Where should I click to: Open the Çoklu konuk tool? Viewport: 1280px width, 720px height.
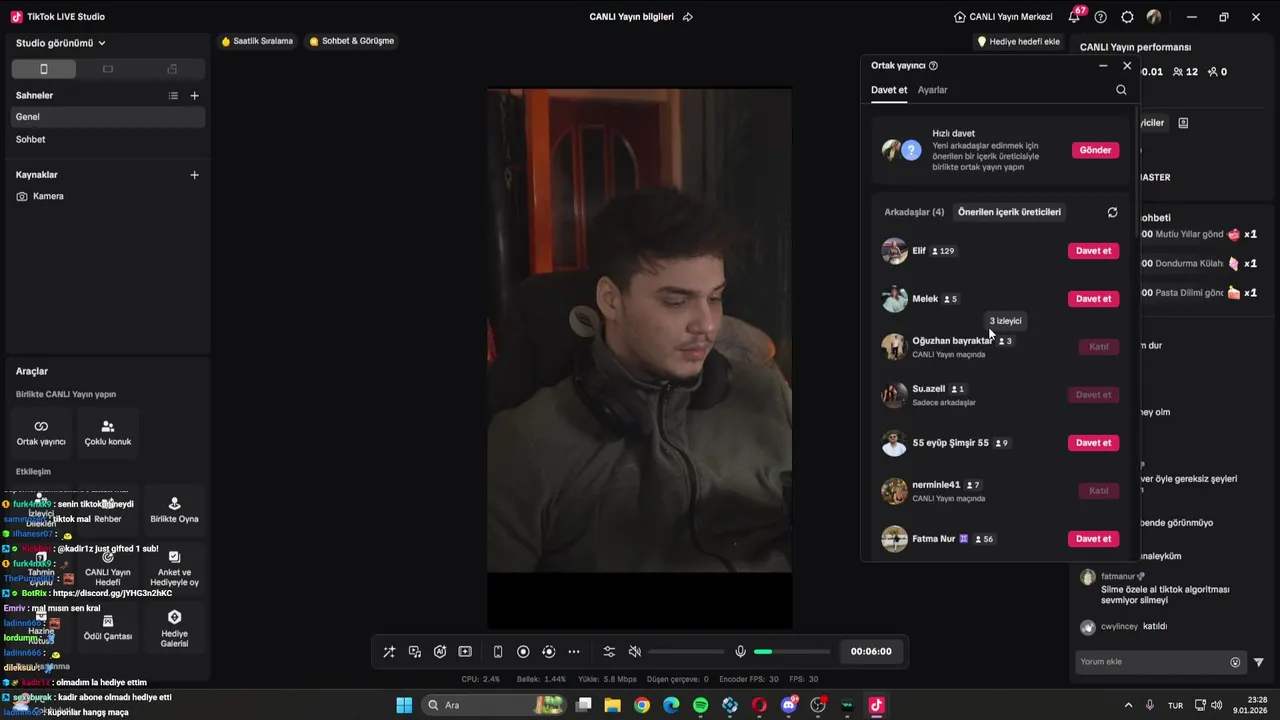(x=108, y=433)
